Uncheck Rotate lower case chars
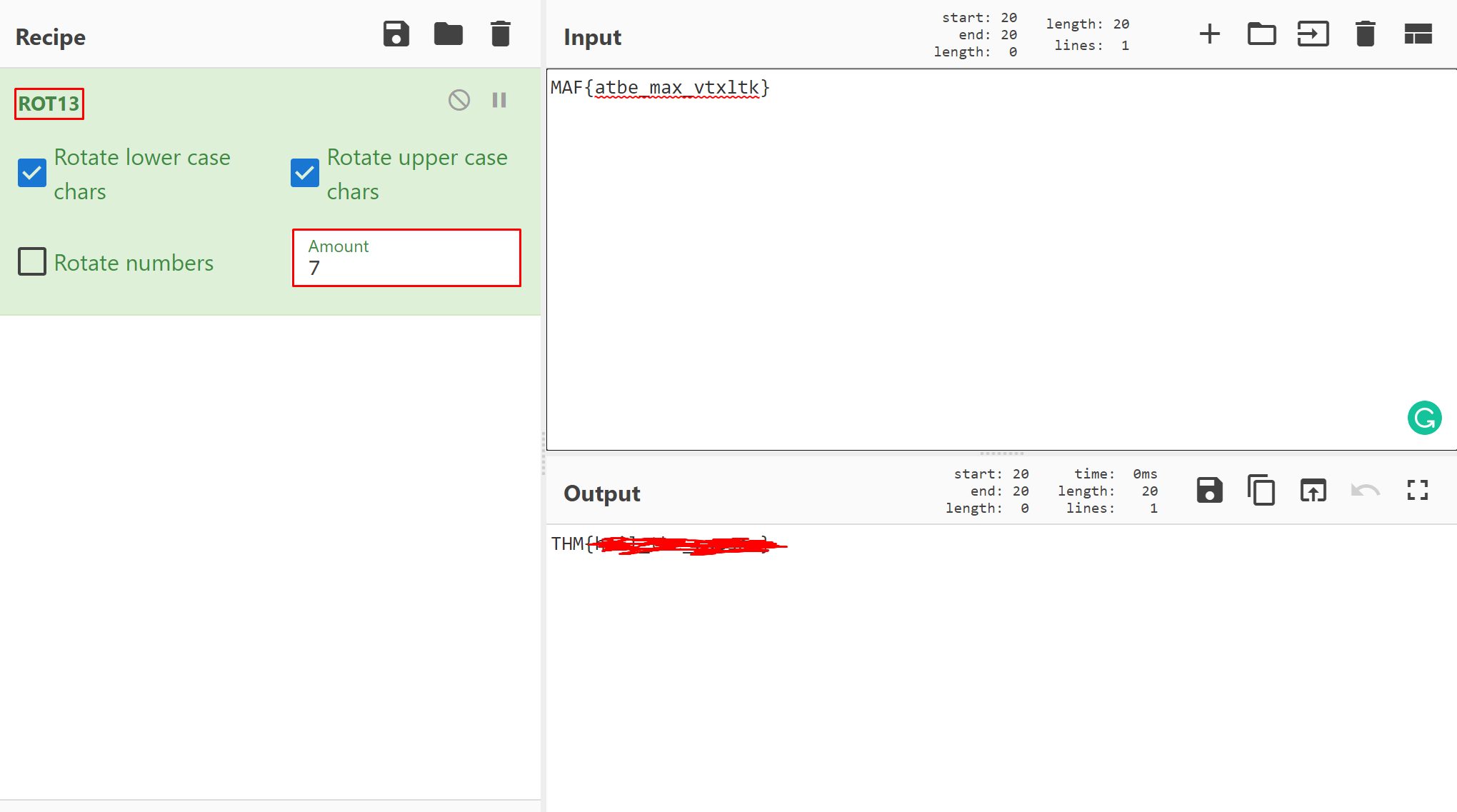Viewport: 1457px width, 812px height. 31,173
